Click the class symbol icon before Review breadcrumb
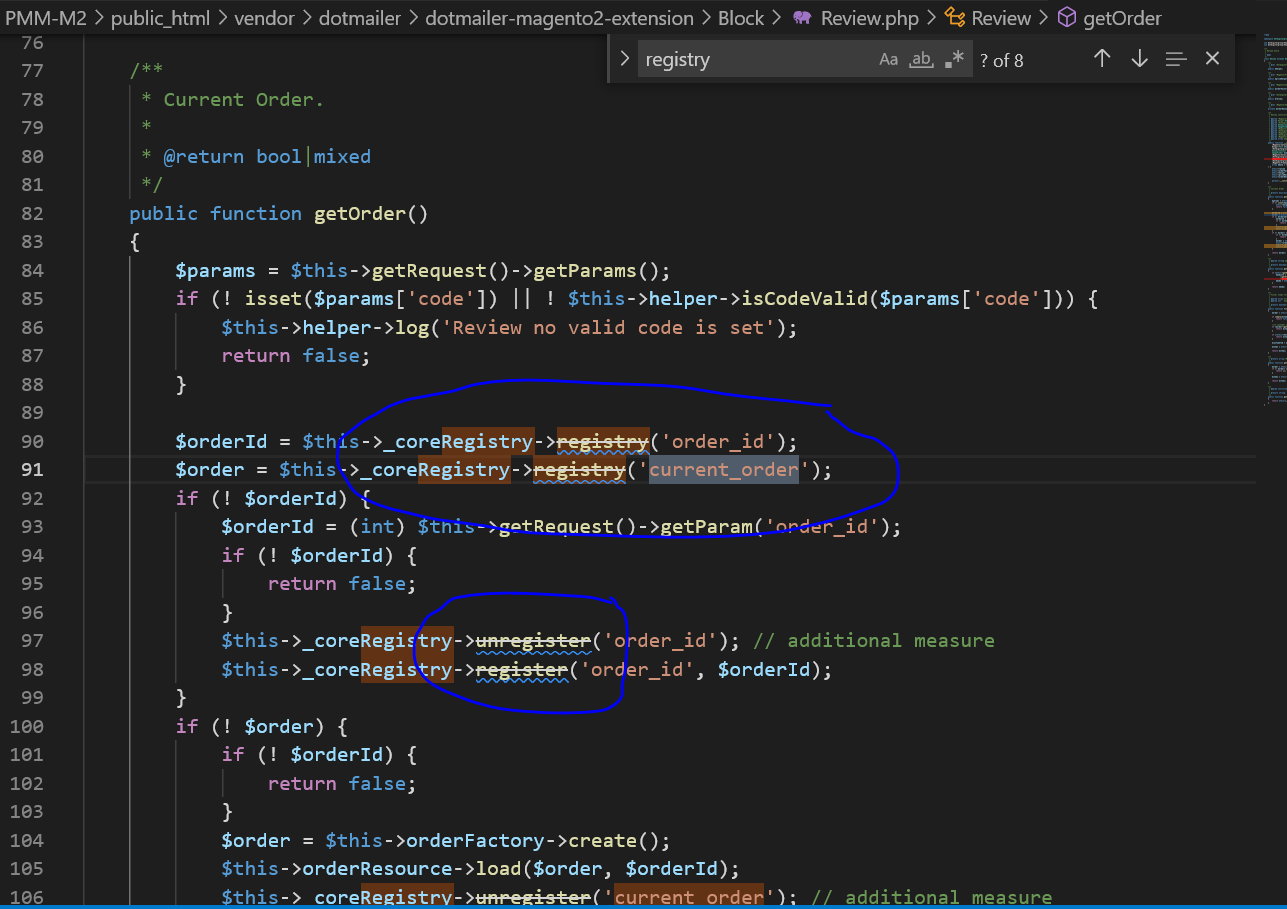The width and height of the screenshot is (1287, 909). 955,18
